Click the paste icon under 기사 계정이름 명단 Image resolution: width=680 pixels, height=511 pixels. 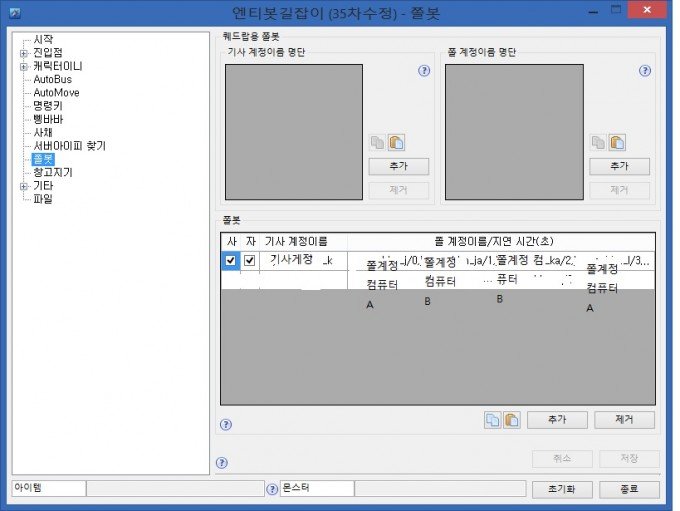coord(395,143)
